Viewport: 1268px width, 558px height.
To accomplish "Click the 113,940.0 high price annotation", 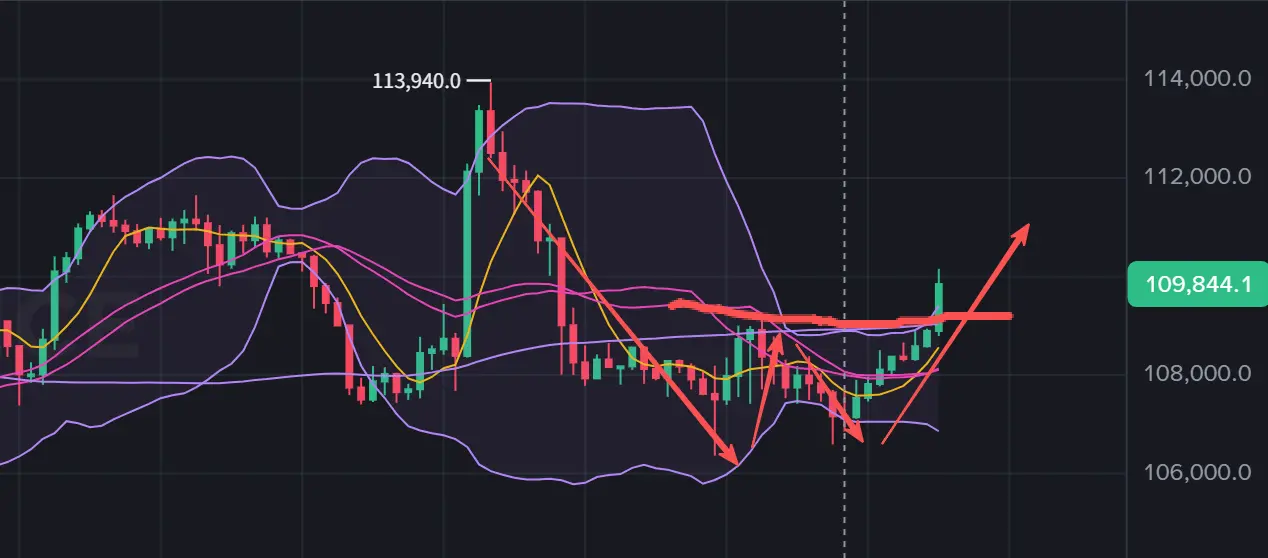I will (416, 81).
